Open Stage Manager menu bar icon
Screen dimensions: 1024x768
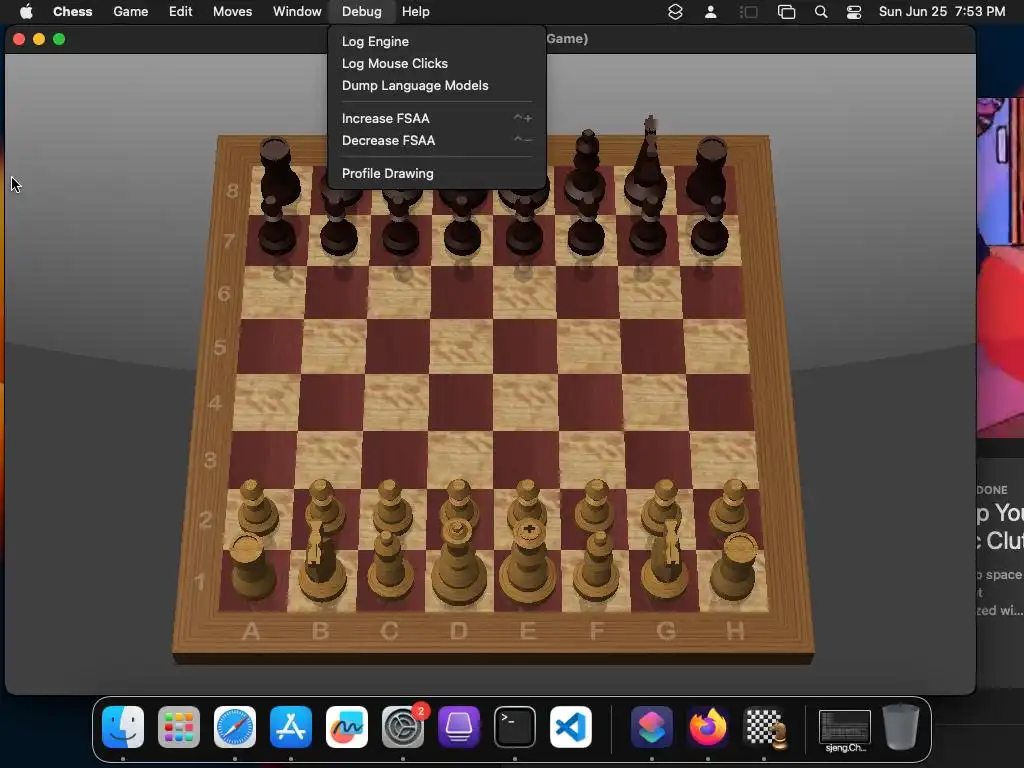(748, 12)
